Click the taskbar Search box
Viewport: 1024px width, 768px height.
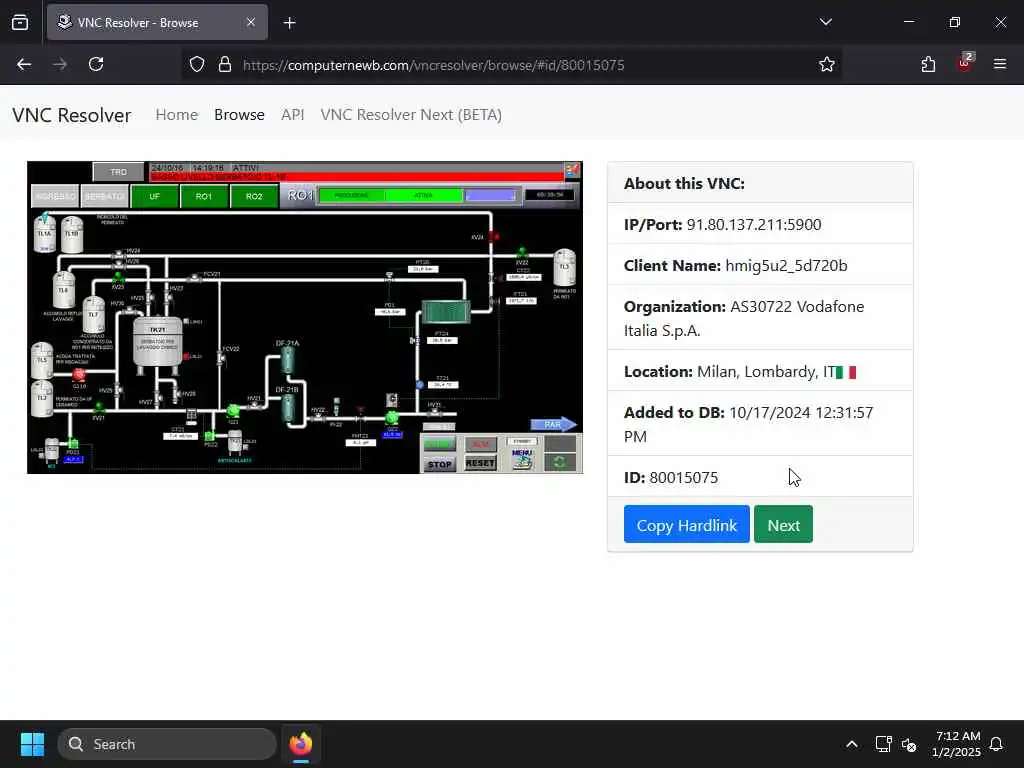167,744
